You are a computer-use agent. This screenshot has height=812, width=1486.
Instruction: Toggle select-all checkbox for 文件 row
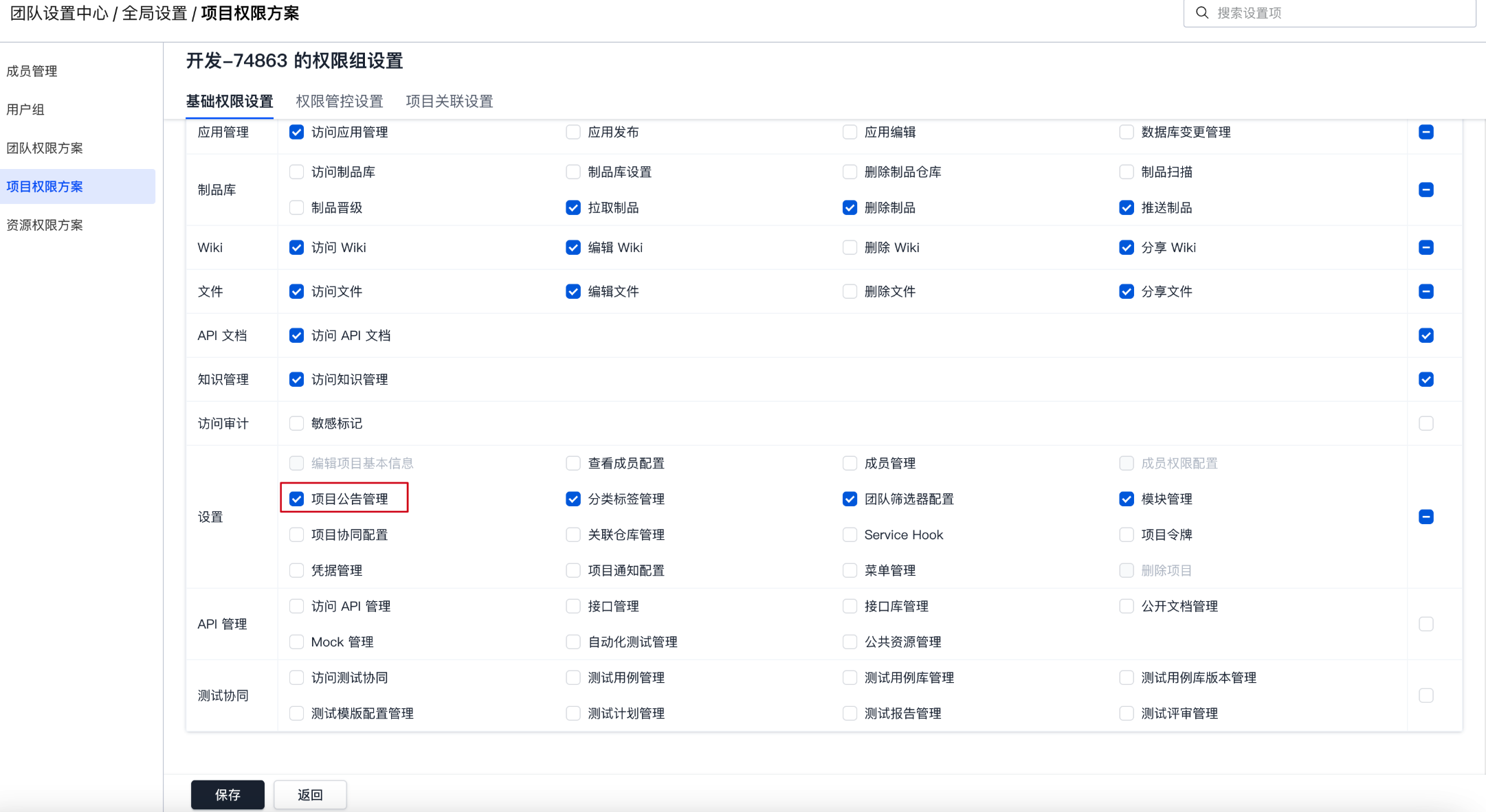1426,291
